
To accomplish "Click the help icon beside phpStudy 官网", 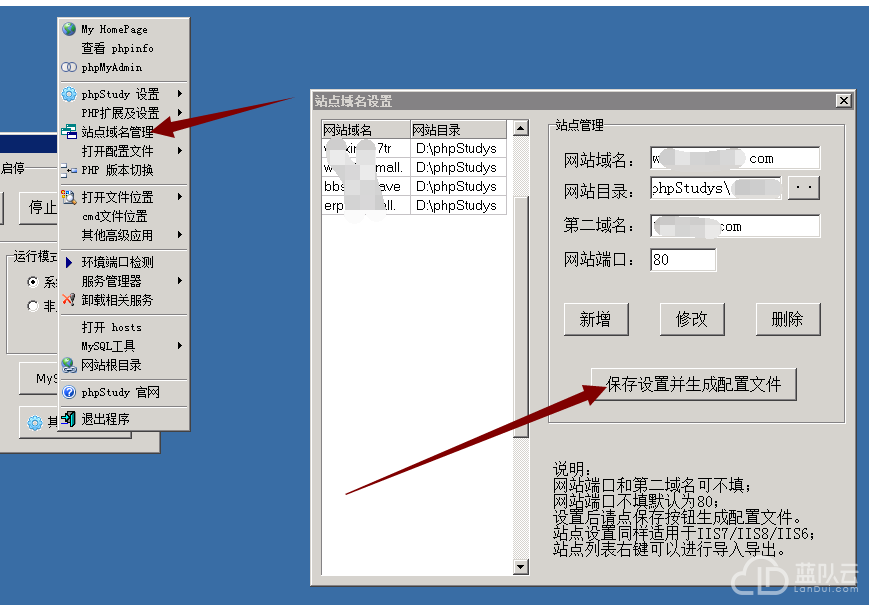I will click(x=69, y=392).
